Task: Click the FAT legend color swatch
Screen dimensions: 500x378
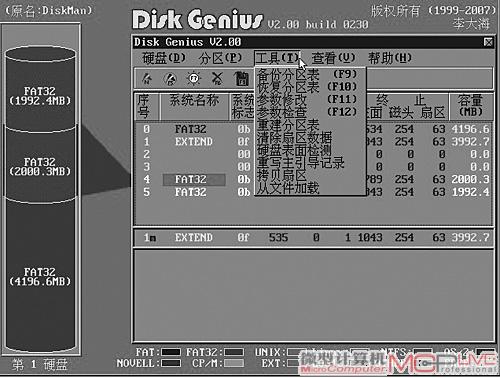Action: (x=171, y=352)
